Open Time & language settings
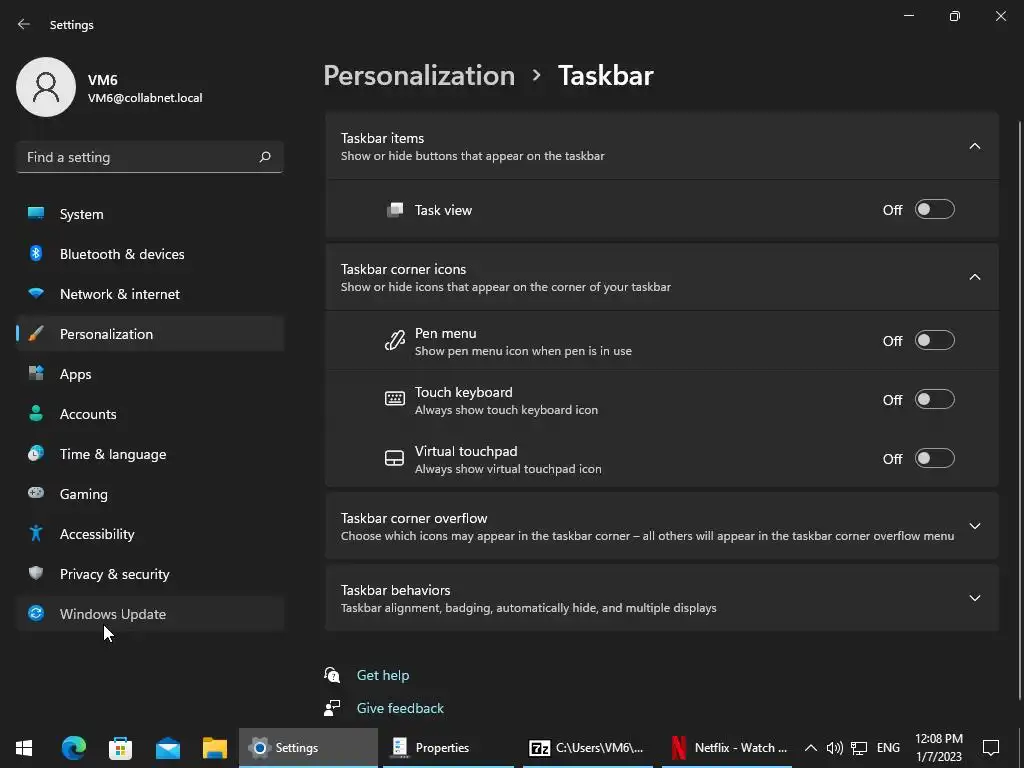1024x768 pixels. point(150,454)
